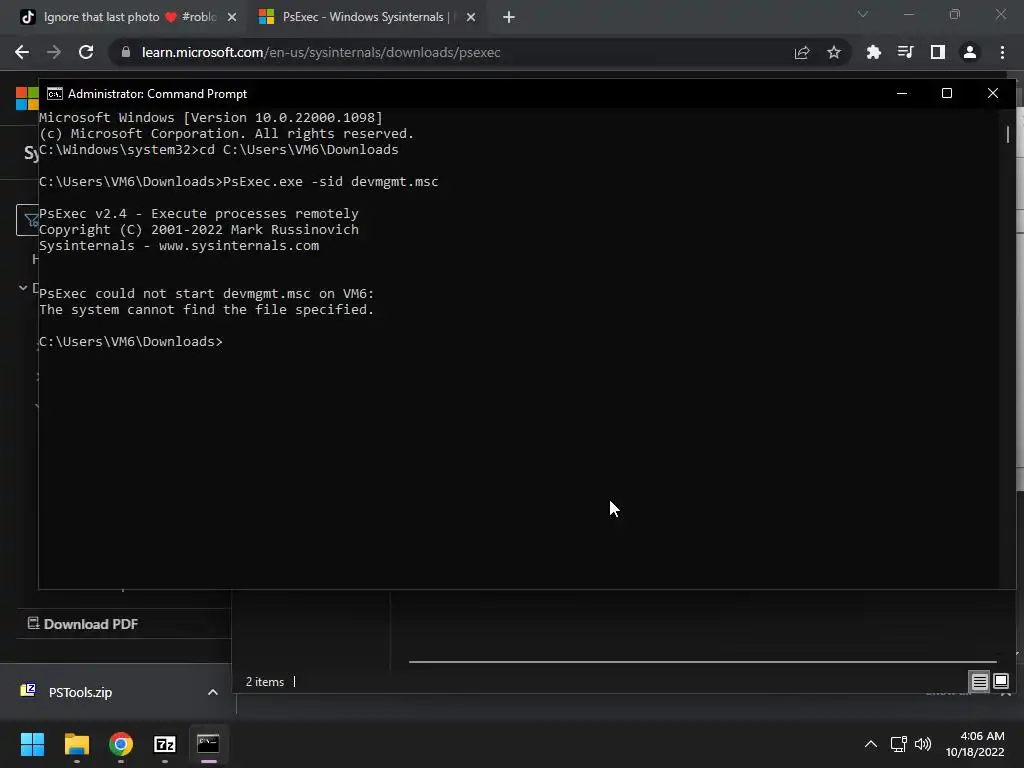Viewport: 1024px width, 768px height.
Task: Open 7-Zip from the taskbar
Action: [x=165, y=744]
